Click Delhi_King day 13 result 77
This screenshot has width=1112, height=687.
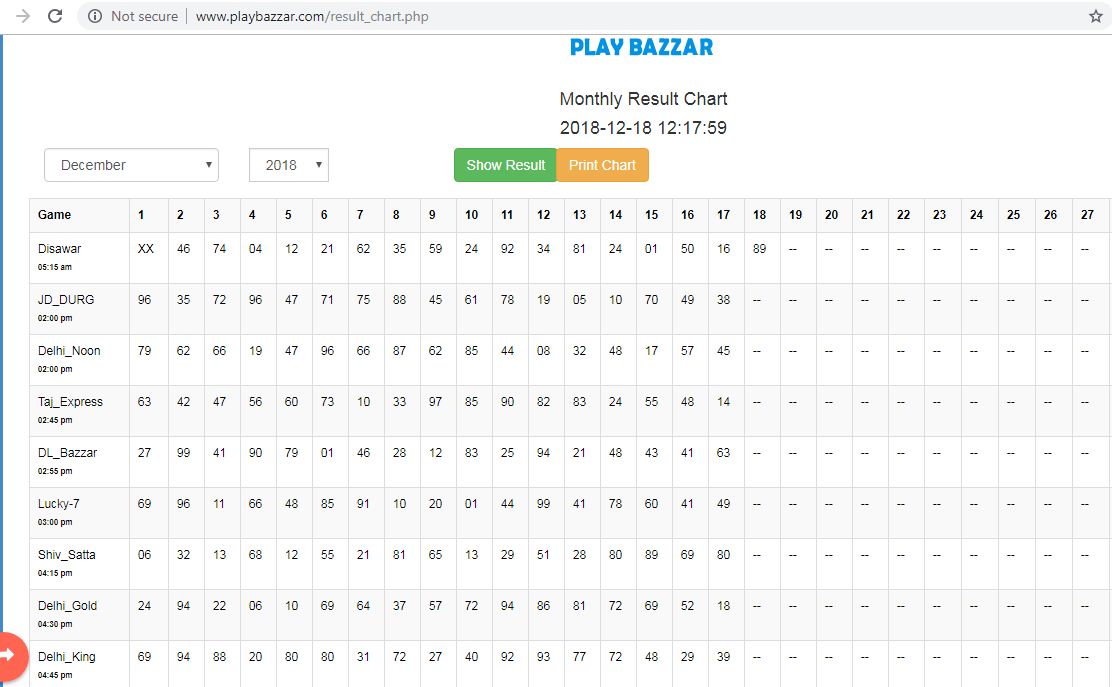(579, 657)
